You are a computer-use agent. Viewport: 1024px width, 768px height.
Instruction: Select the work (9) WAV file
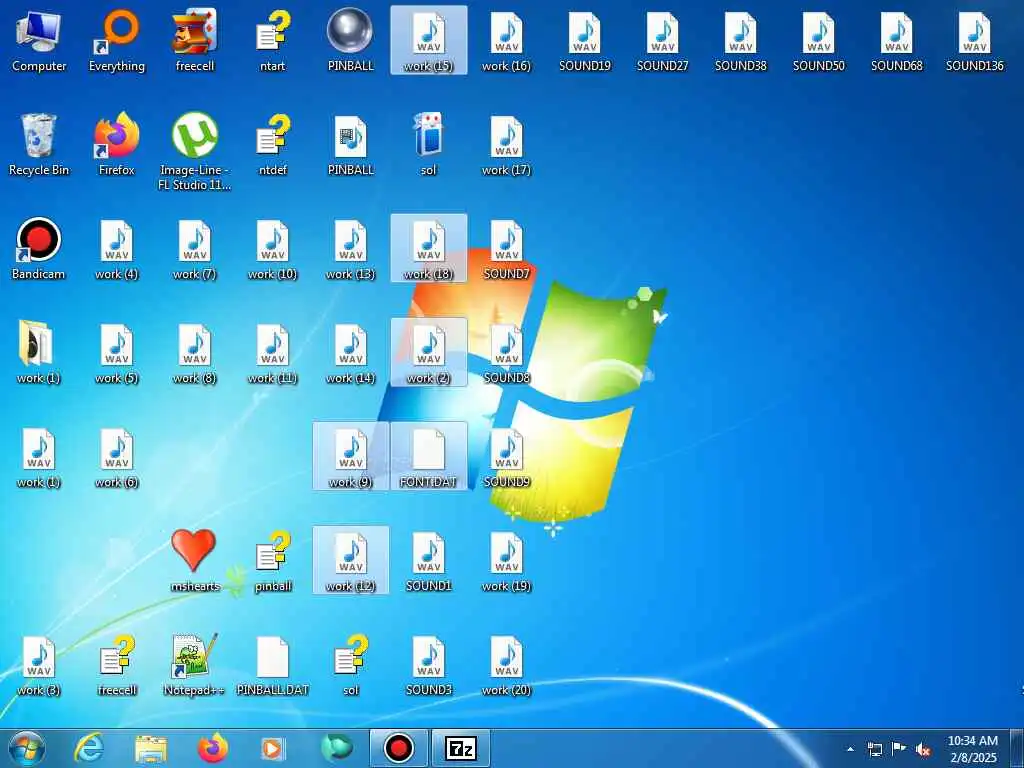[351, 456]
